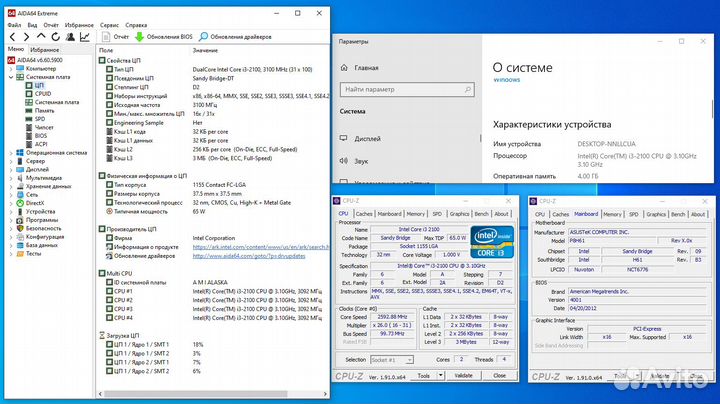Select the Безопасность tree node
Image resolution: width=720 pixels, height=404 pixels.
point(44,228)
